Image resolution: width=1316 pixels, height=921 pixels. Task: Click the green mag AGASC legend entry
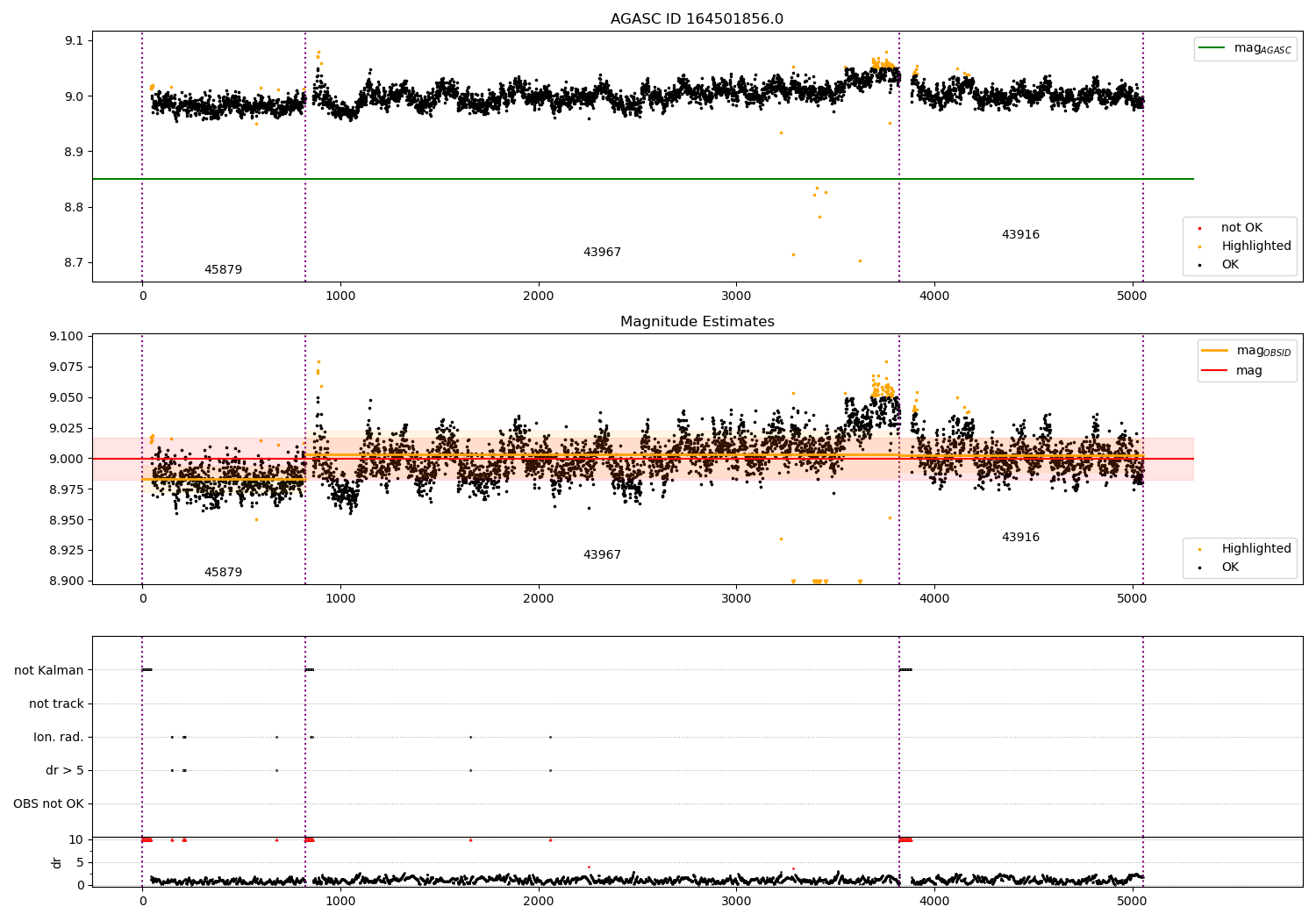(1246, 48)
